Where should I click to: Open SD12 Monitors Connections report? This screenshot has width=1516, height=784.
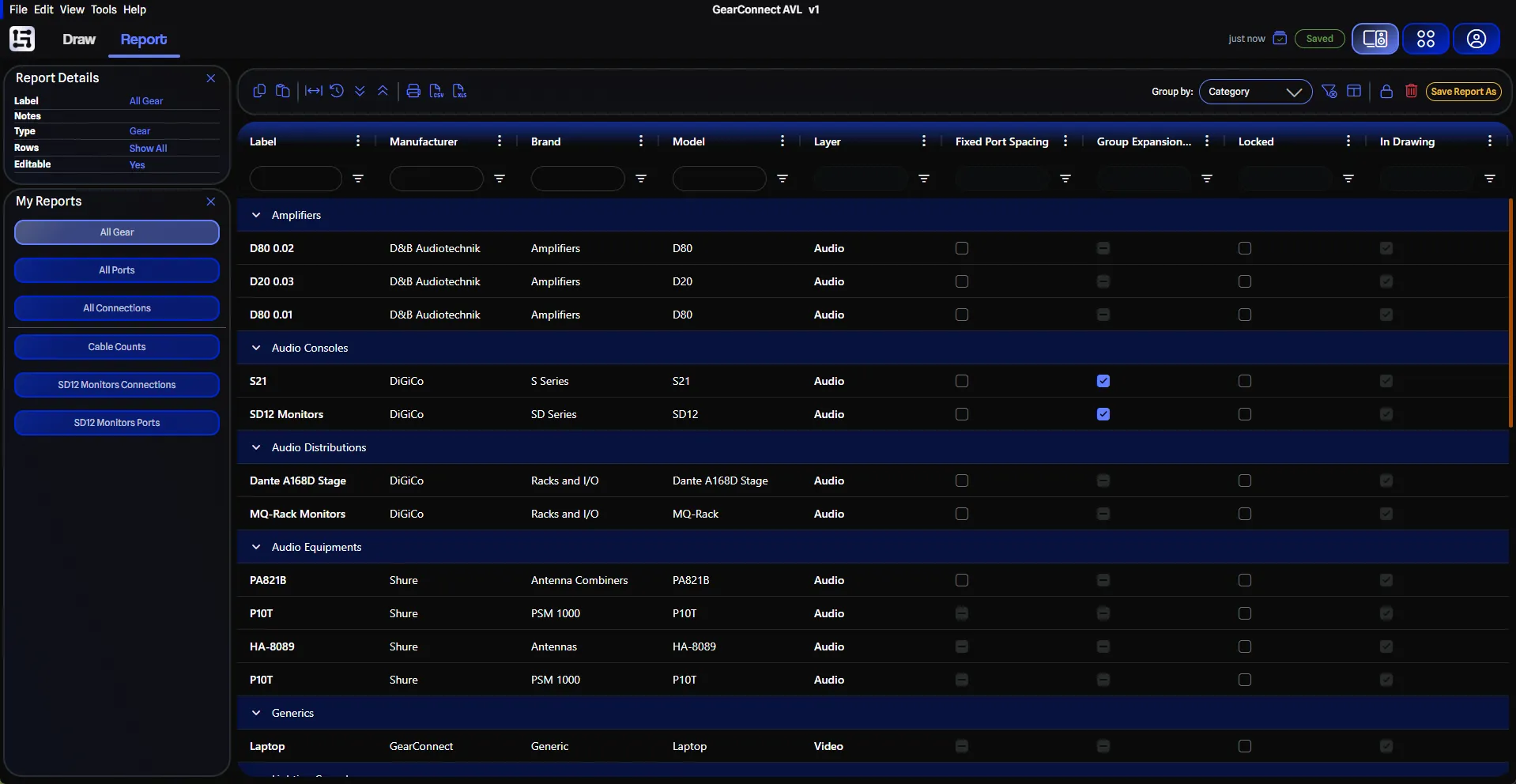(117, 385)
